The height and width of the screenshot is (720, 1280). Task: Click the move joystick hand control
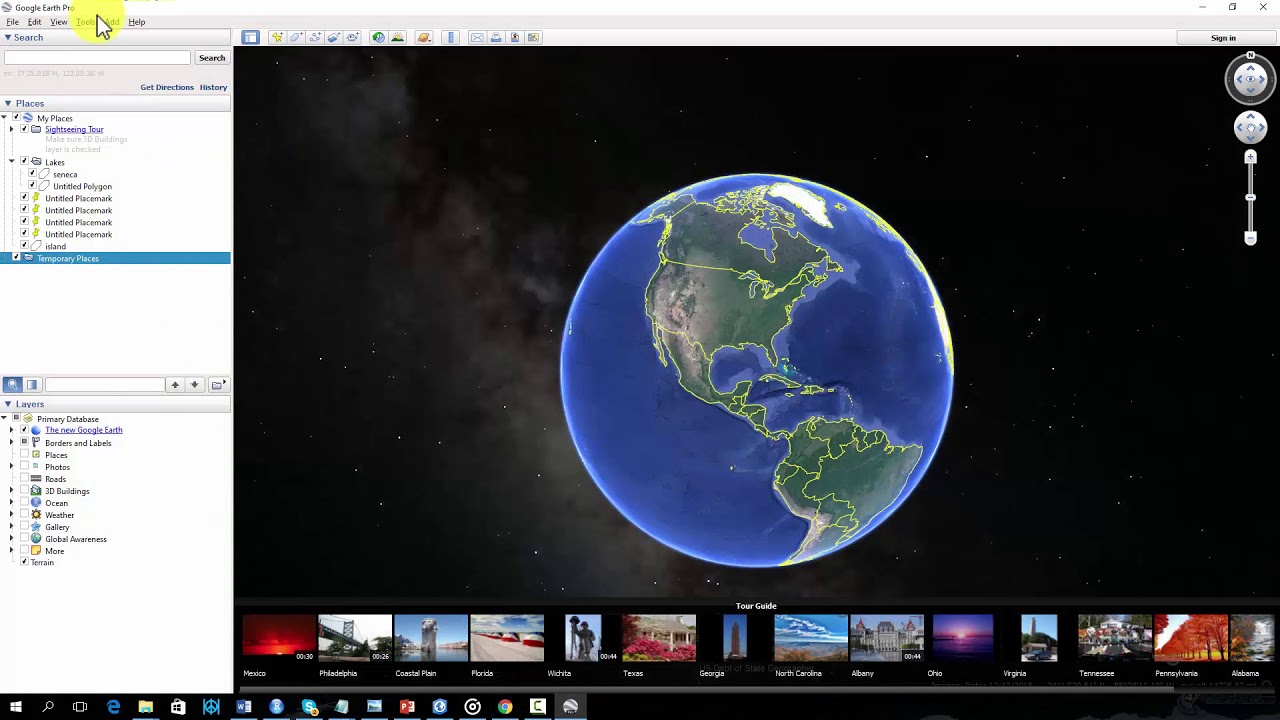click(x=1250, y=127)
